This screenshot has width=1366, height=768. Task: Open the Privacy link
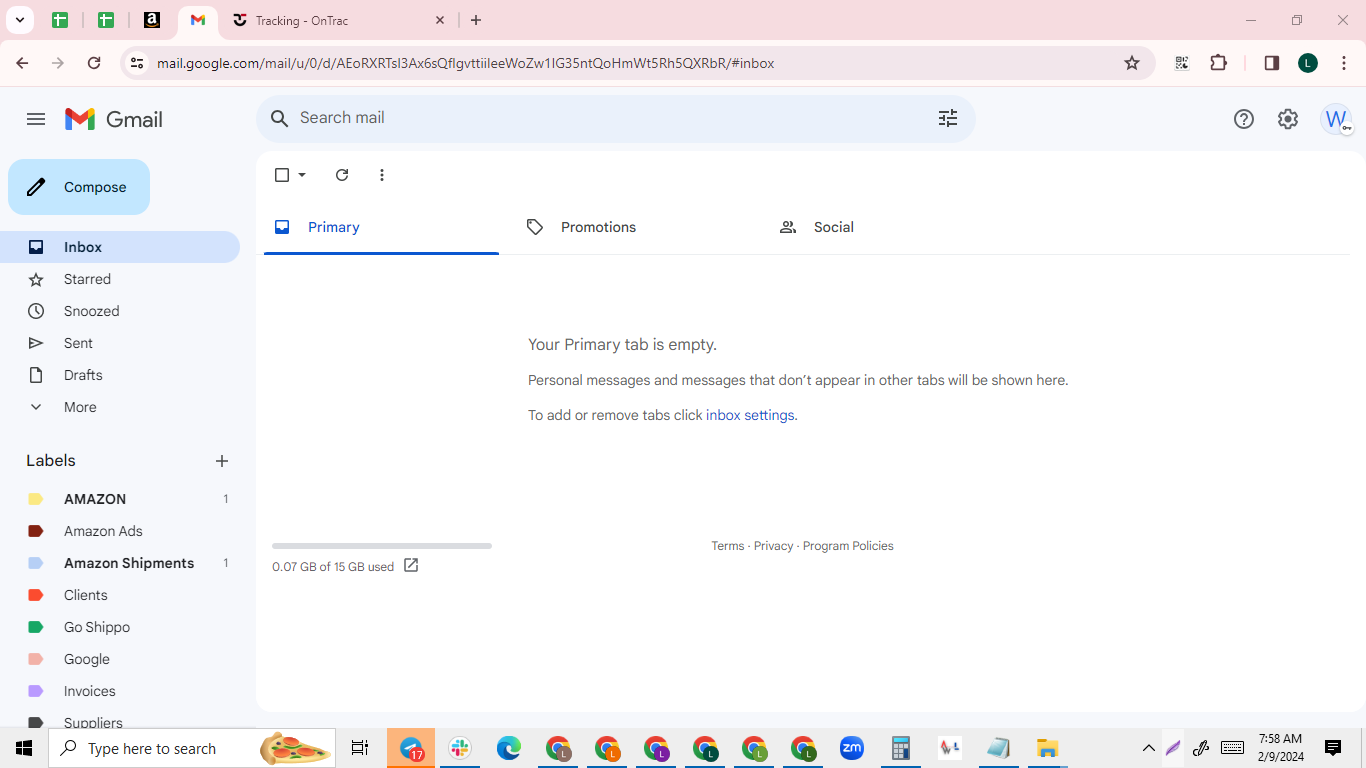[773, 546]
